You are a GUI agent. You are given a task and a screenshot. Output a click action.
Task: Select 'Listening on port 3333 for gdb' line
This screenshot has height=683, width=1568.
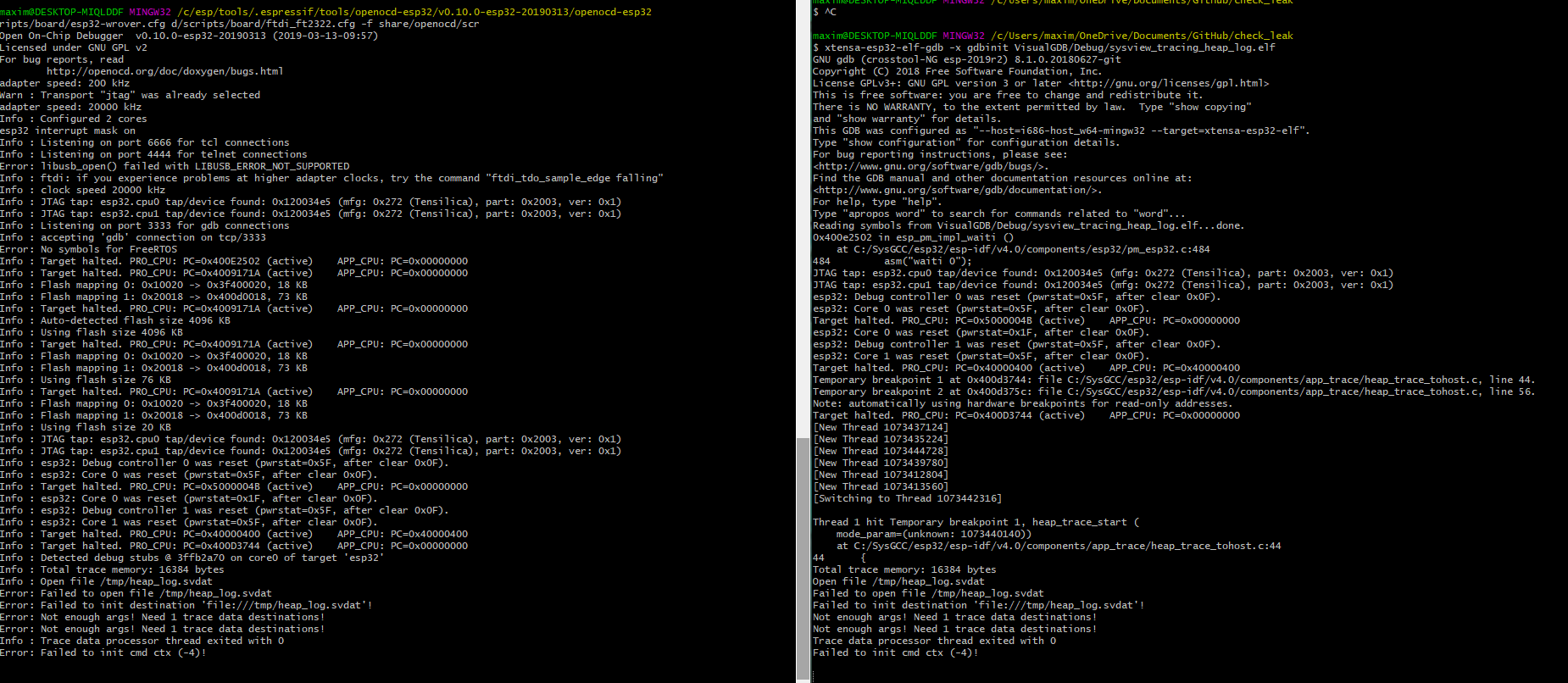coord(145,225)
